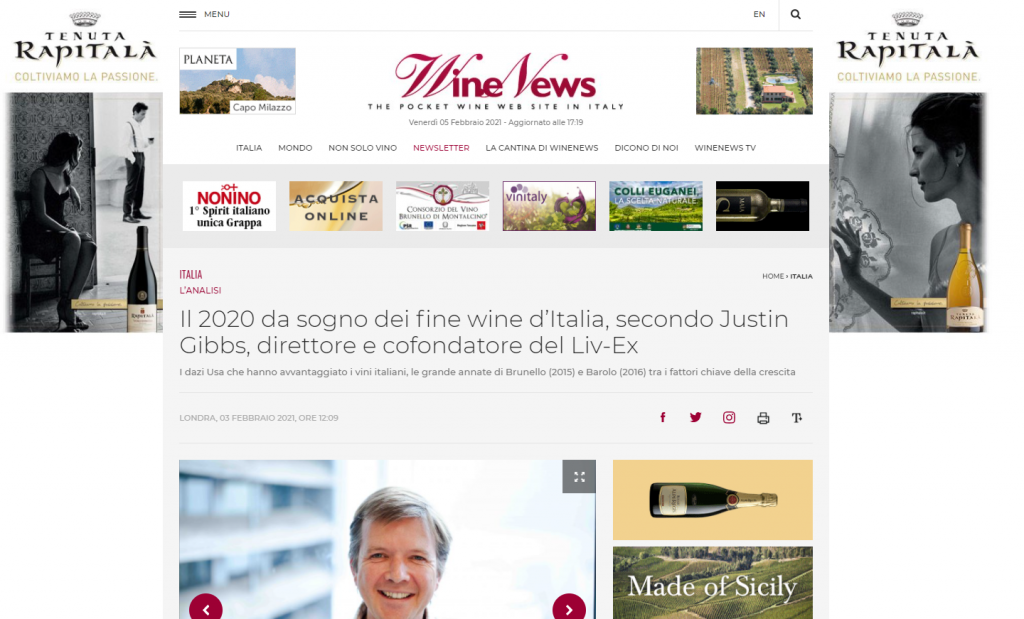Go to the previous slideshow photo
Viewport: 1024px width, 619px height.
point(206,609)
